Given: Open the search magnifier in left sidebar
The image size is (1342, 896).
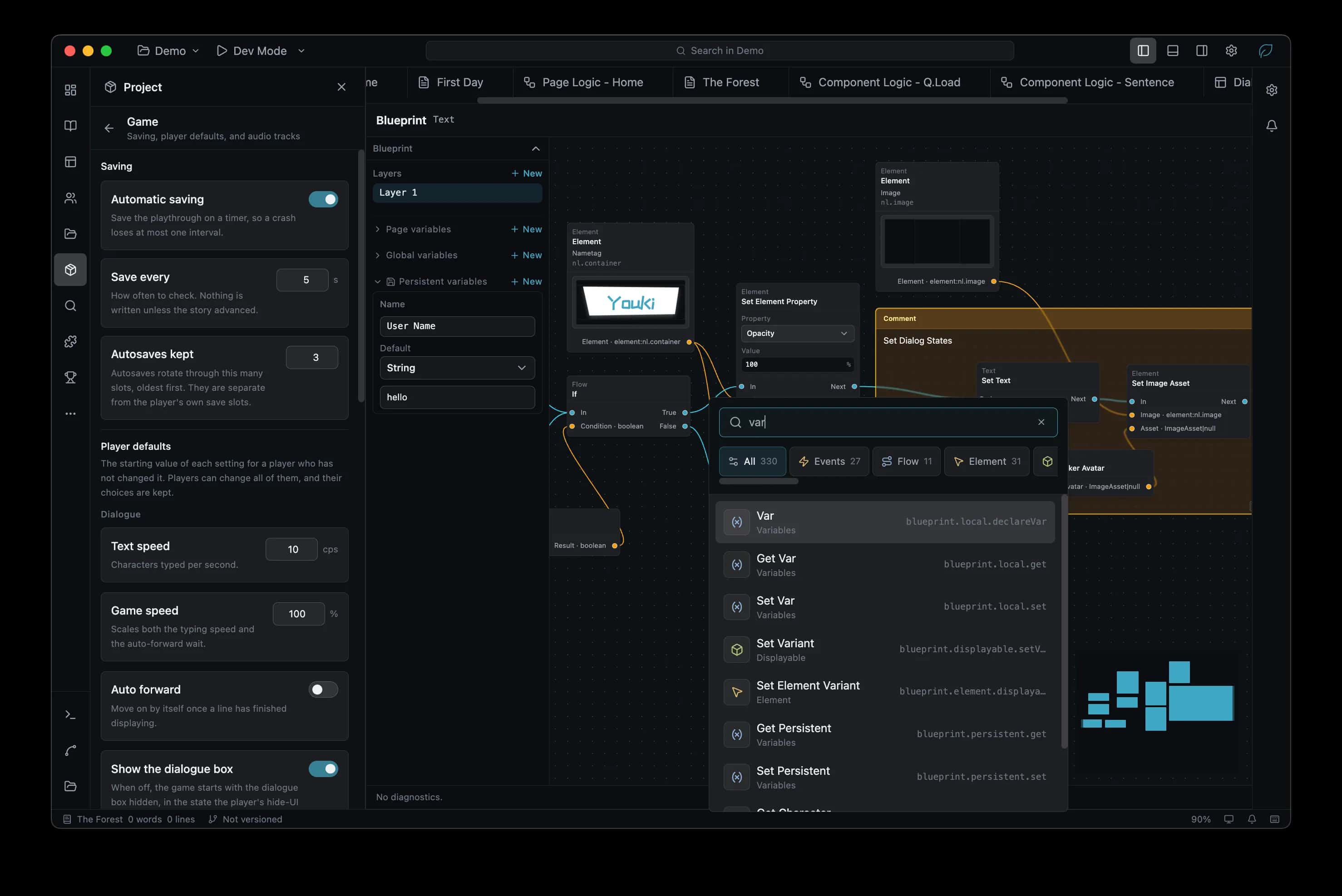Looking at the screenshot, I should coord(70,306).
